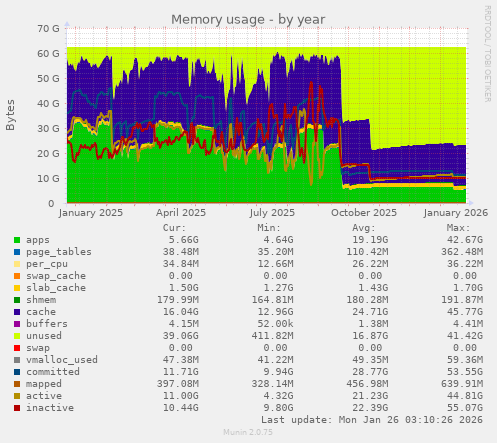Viewport: 497px width, 443px height.
Task: Select the committed legend label
Action: (x=53, y=372)
